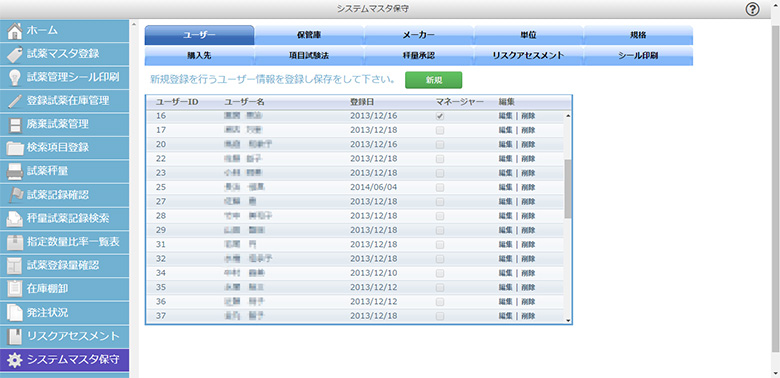The width and height of the screenshot is (780, 378).
Task: Click 削除 link for user 31
Action: pyautogui.click(x=528, y=245)
